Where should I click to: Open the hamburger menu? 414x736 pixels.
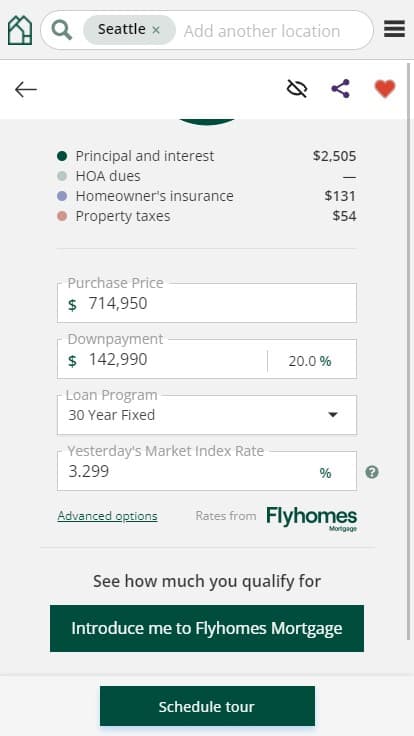394,29
